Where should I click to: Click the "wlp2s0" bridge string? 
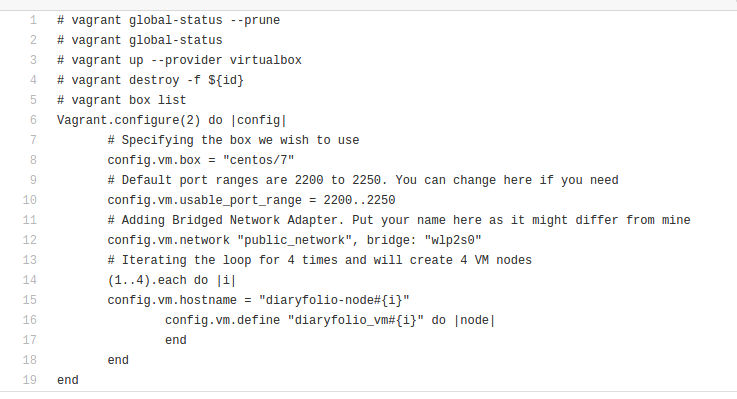453,240
